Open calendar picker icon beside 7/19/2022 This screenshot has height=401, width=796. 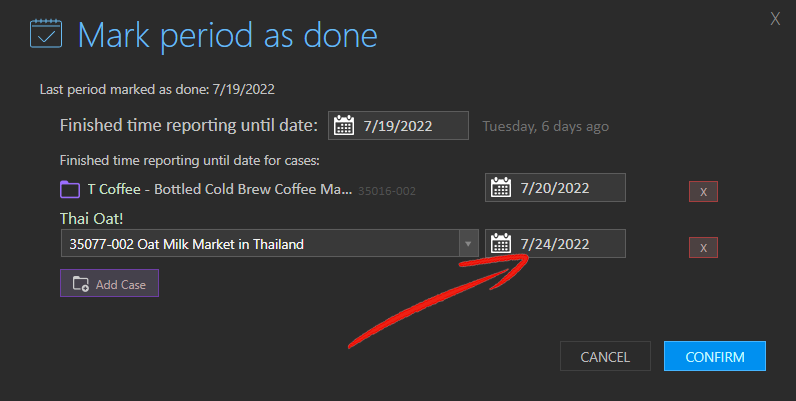click(344, 125)
